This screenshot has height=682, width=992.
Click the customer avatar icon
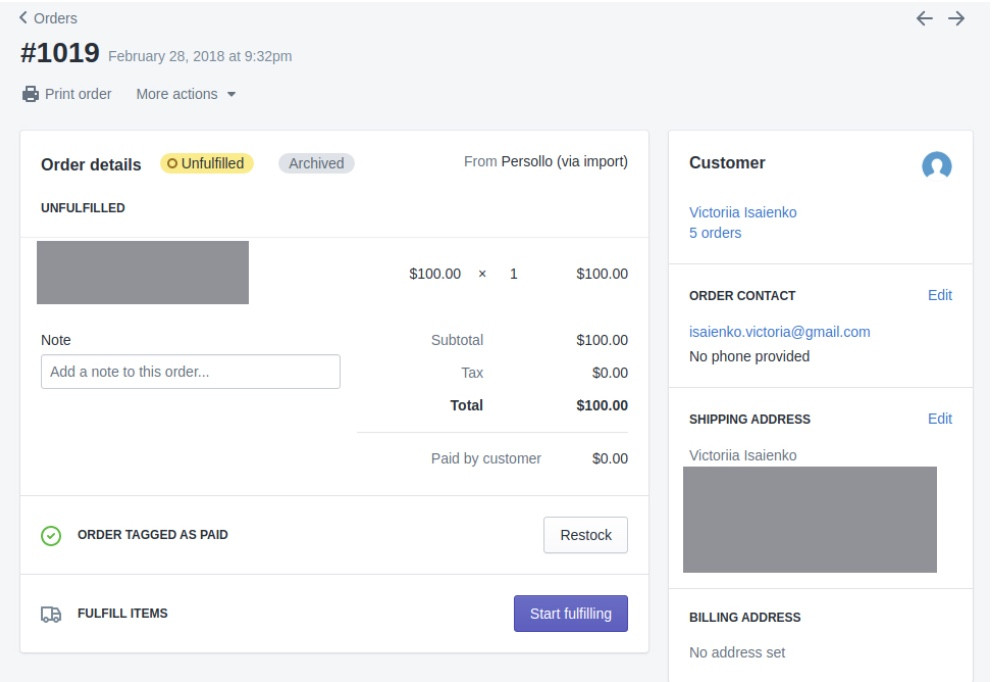pos(936,166)
